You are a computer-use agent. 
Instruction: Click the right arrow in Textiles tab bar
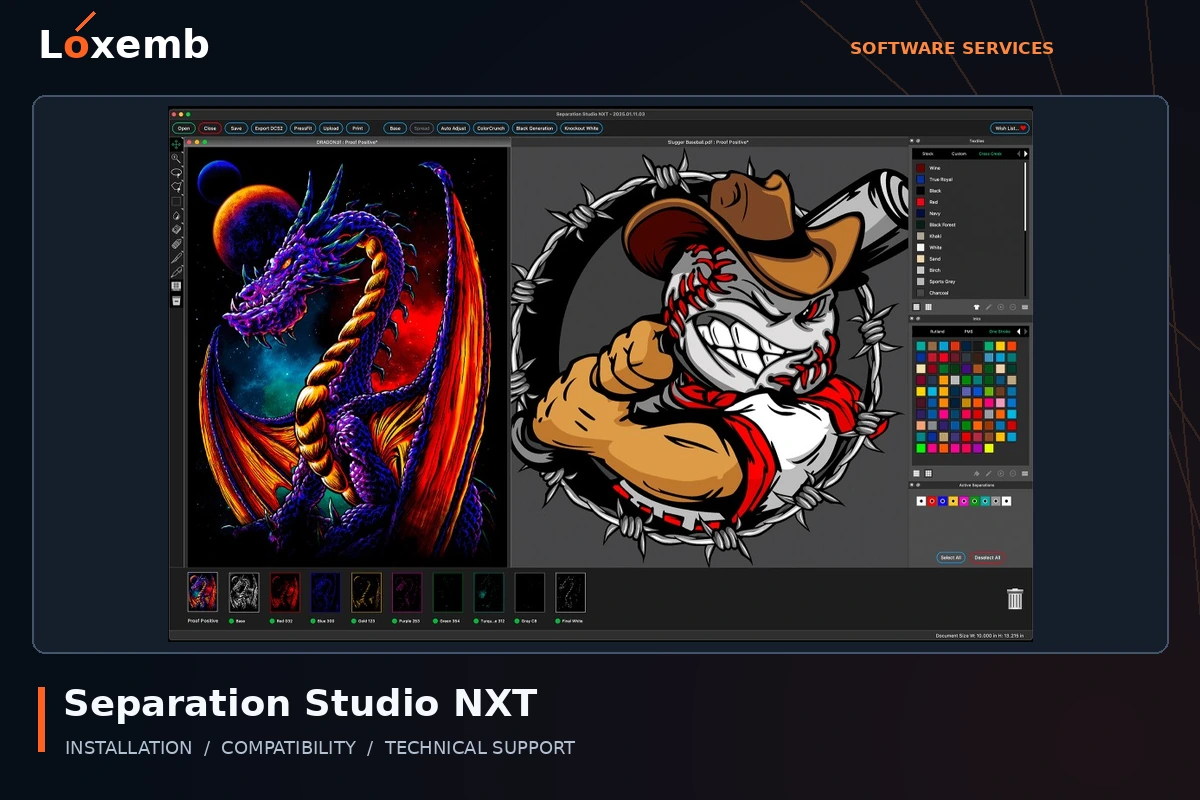pos(1026,154)
